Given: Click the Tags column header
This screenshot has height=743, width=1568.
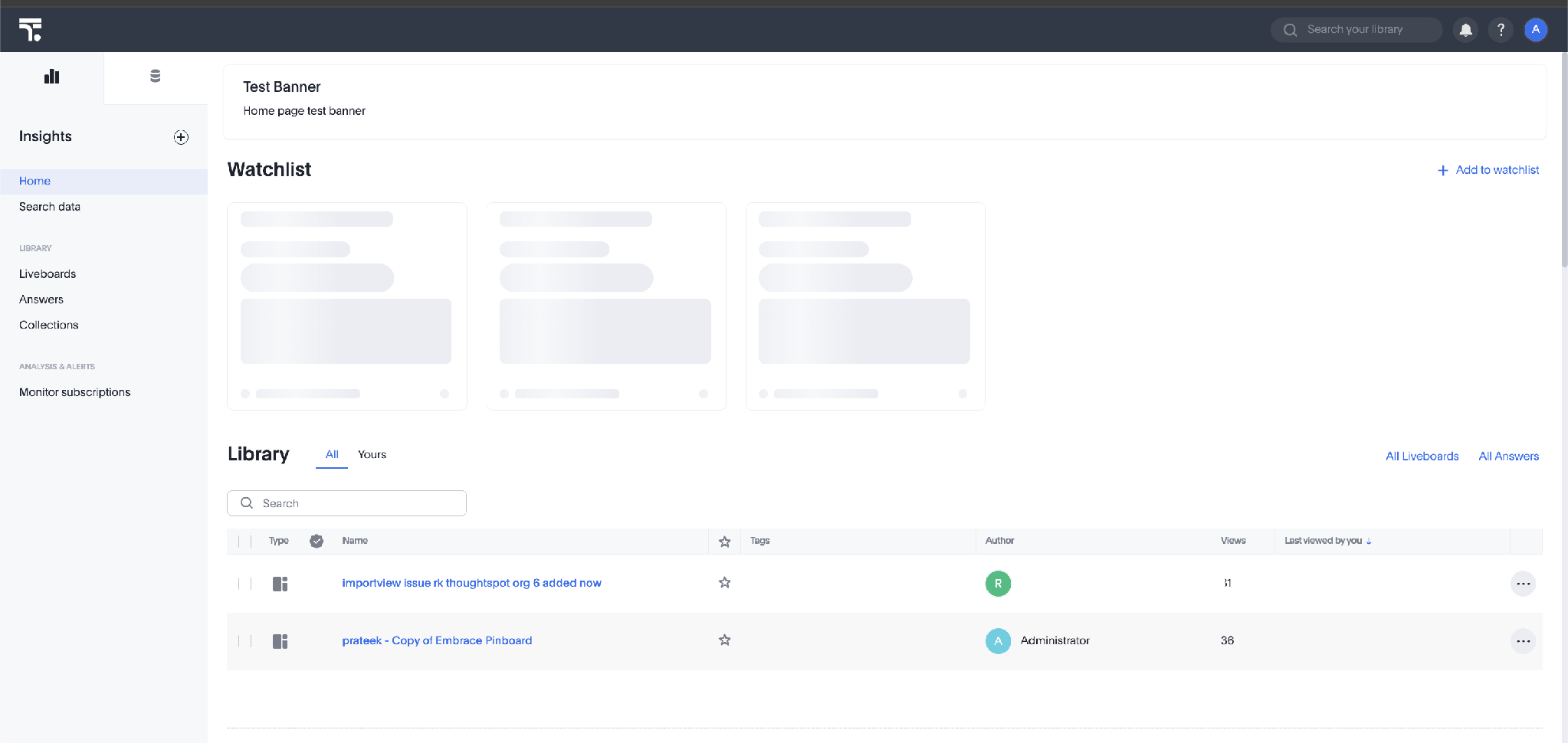Looking at the screenshot, I should click(x=759, y=541).
